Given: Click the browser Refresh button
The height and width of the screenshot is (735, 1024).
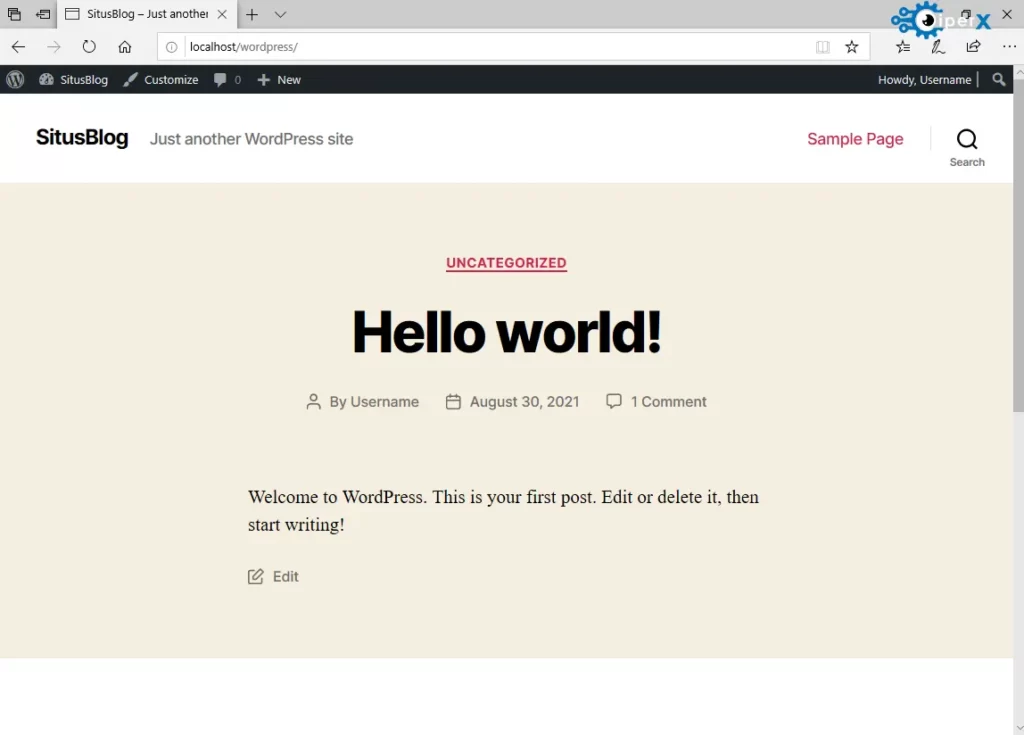Looking at the screenshot, I should coord(89,47).
